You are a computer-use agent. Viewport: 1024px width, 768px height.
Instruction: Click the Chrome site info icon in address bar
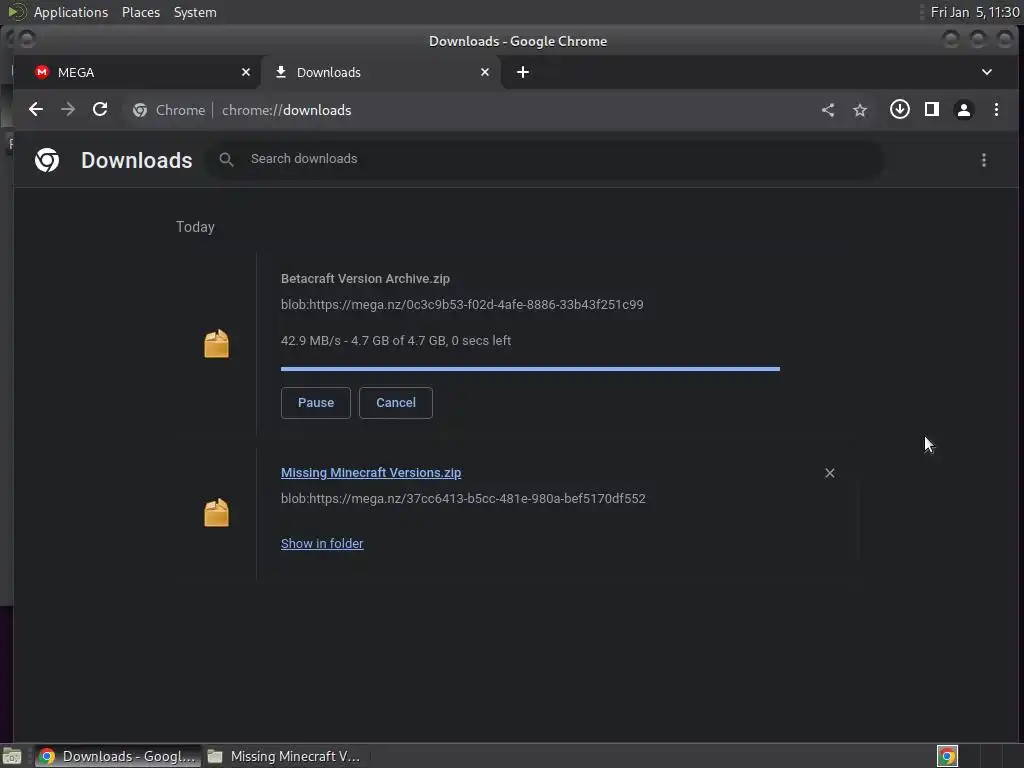point(140,110)
